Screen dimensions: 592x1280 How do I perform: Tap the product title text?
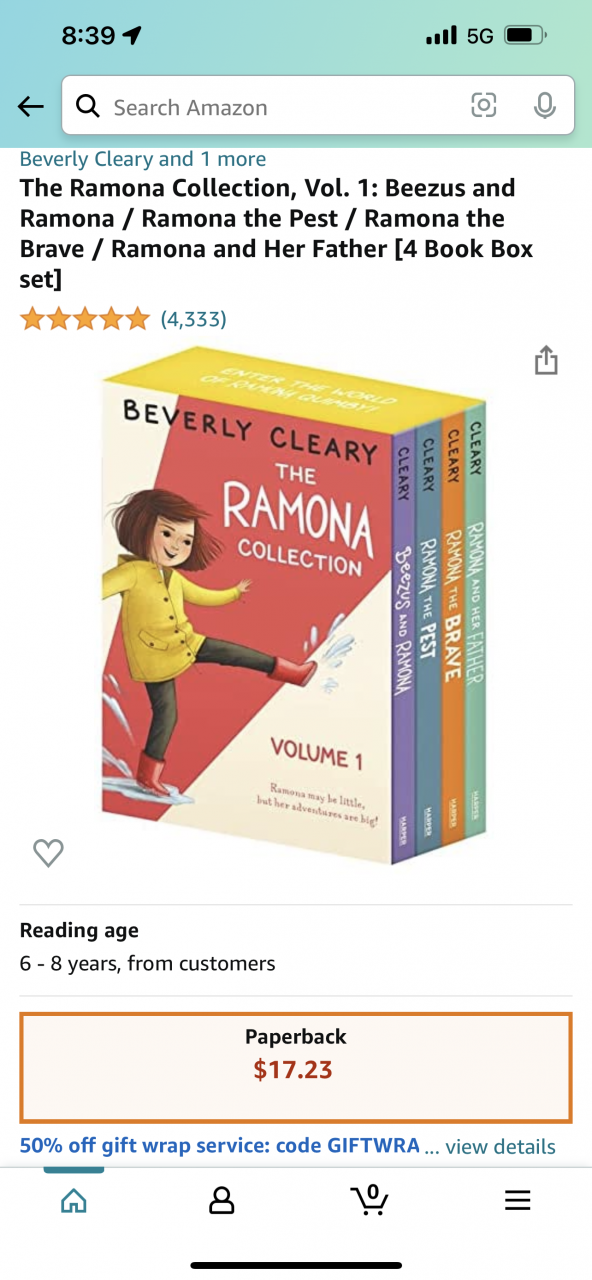click(278, 233)
